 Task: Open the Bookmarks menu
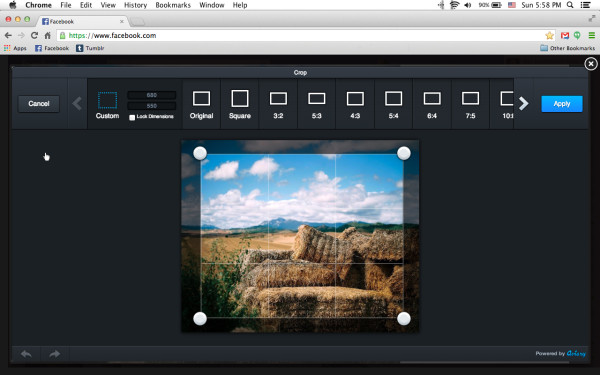(173, 5)
